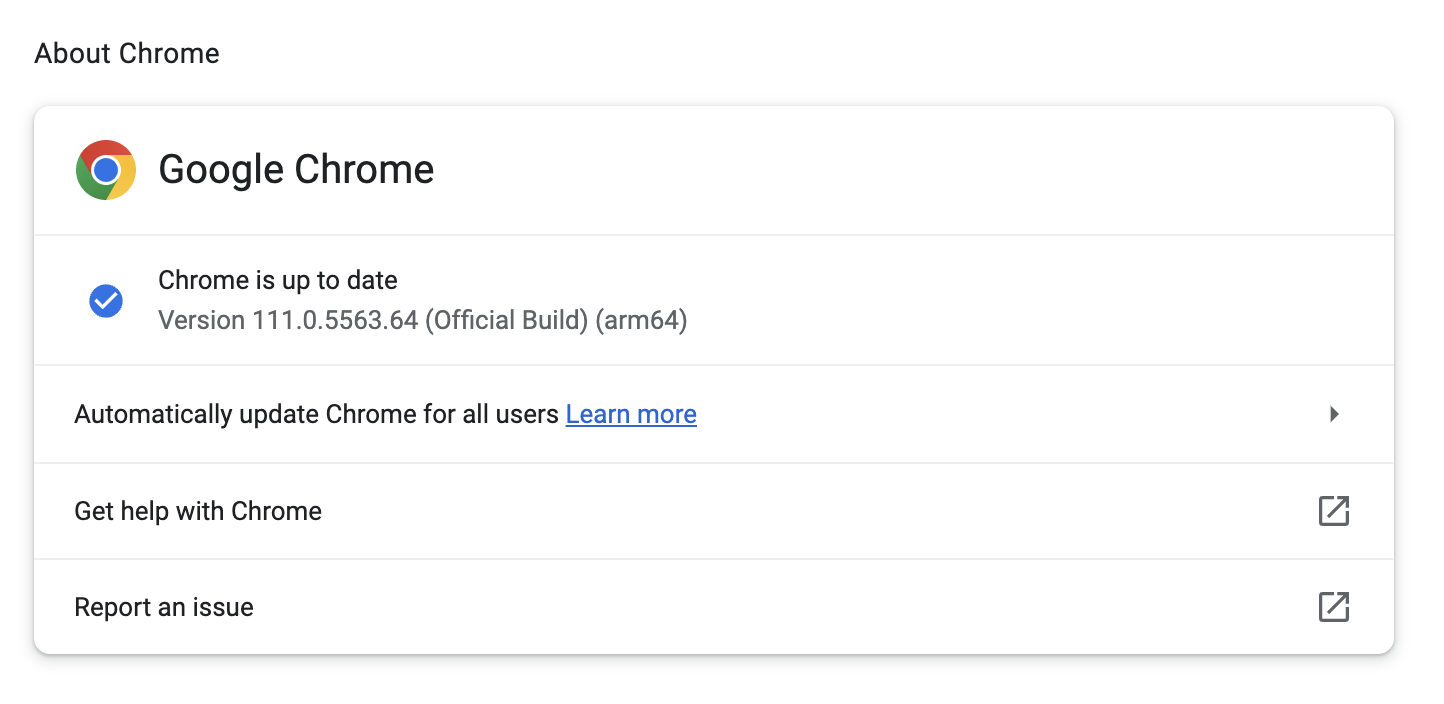Open automatic update options via the arrow

click(x=1333, y=414)
